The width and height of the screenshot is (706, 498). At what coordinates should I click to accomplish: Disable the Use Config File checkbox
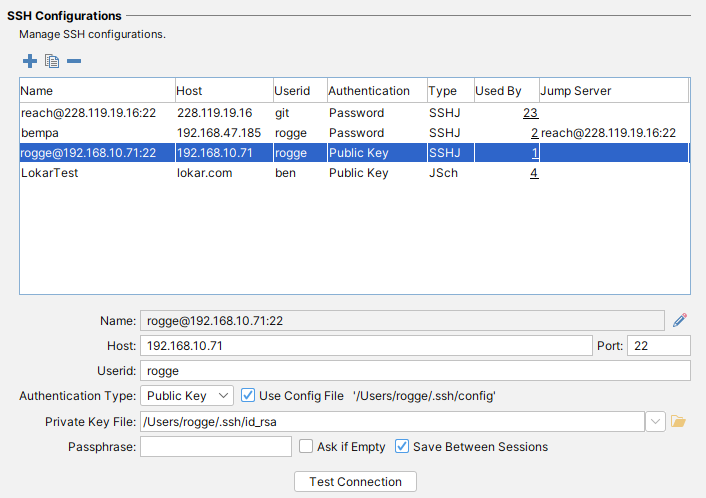[x=249, y=396]
